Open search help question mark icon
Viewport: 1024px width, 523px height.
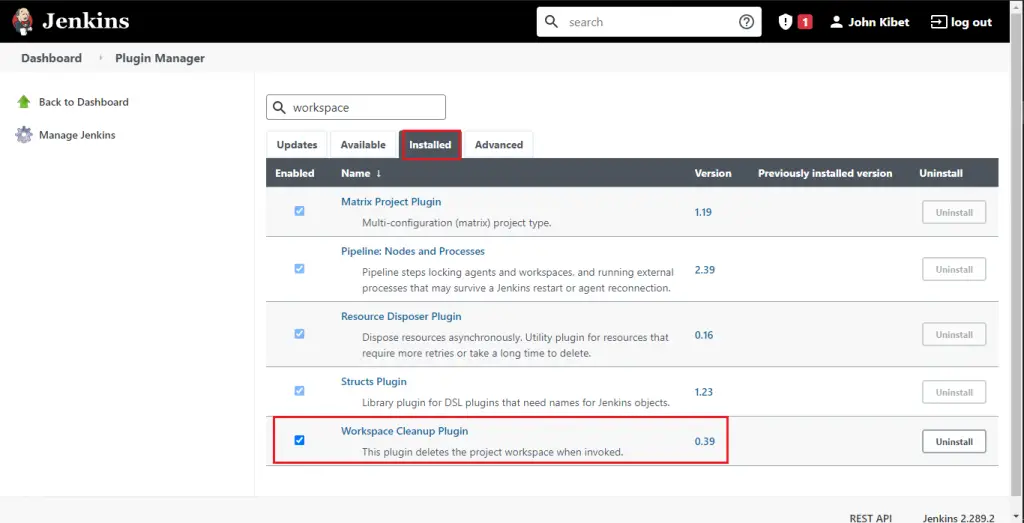pyautogui.click(x=746, y=22)
